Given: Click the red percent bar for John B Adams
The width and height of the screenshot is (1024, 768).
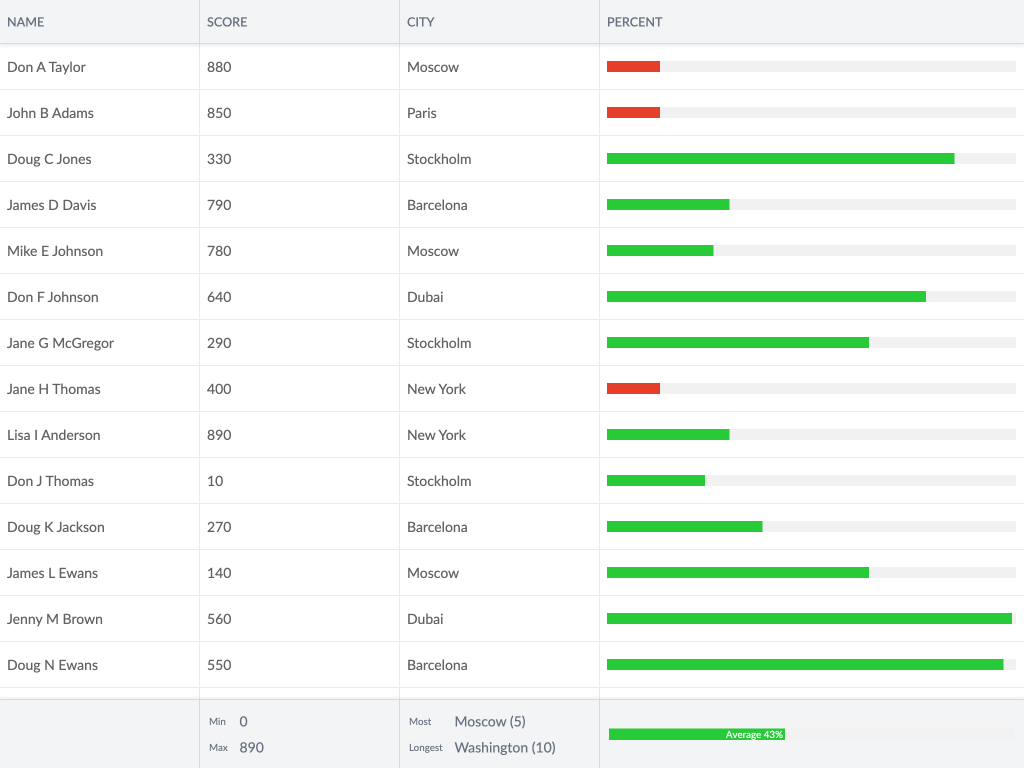Looking at the screenshot, I should (x=633, y=113).
